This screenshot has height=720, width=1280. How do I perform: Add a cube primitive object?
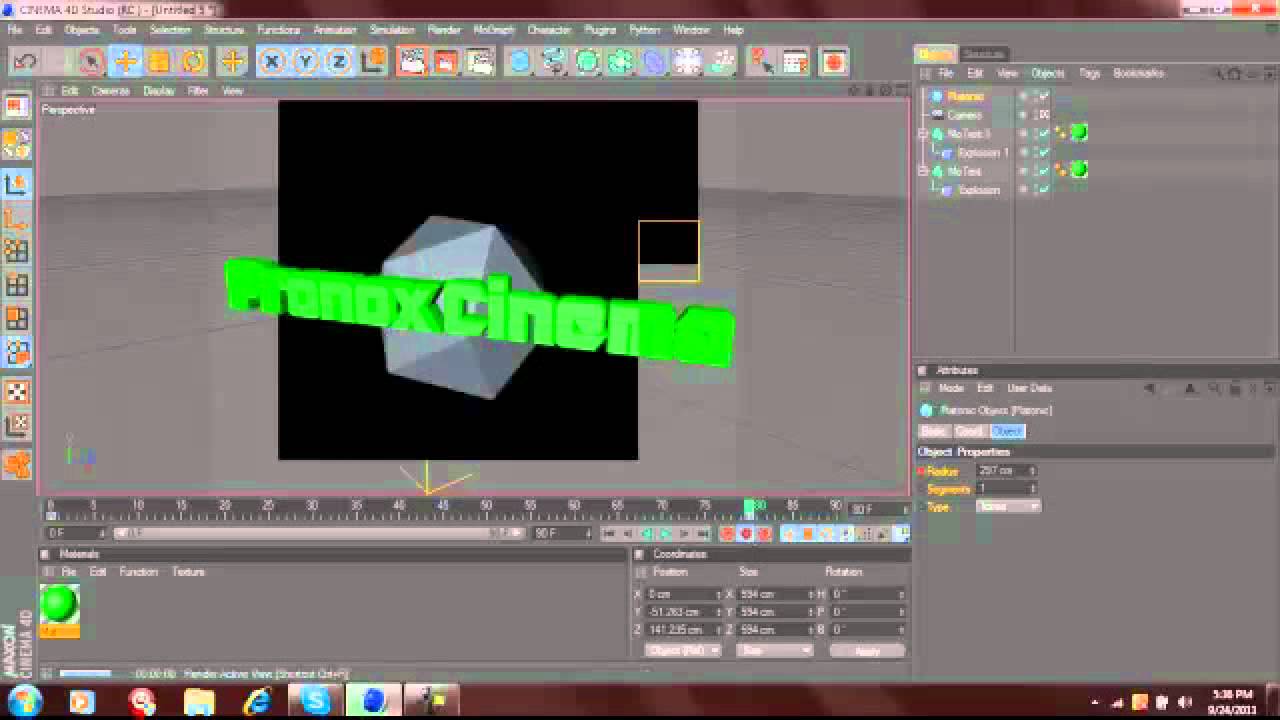(519, 62)
